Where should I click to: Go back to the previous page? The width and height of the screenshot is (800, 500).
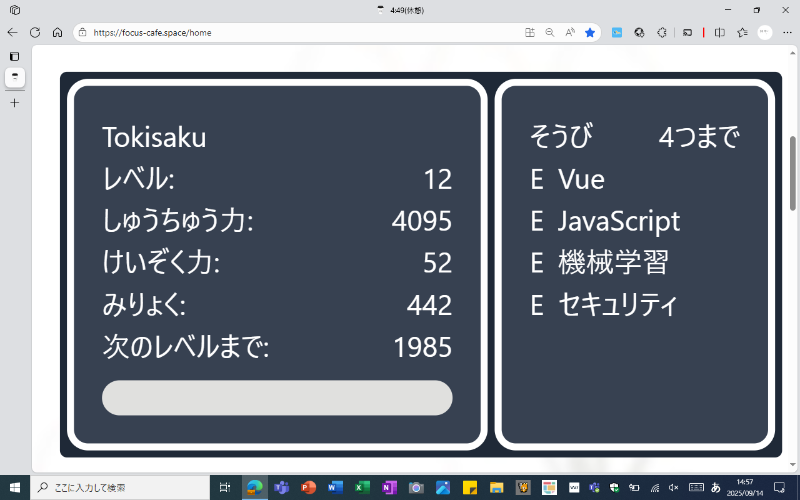coord(12,33)
